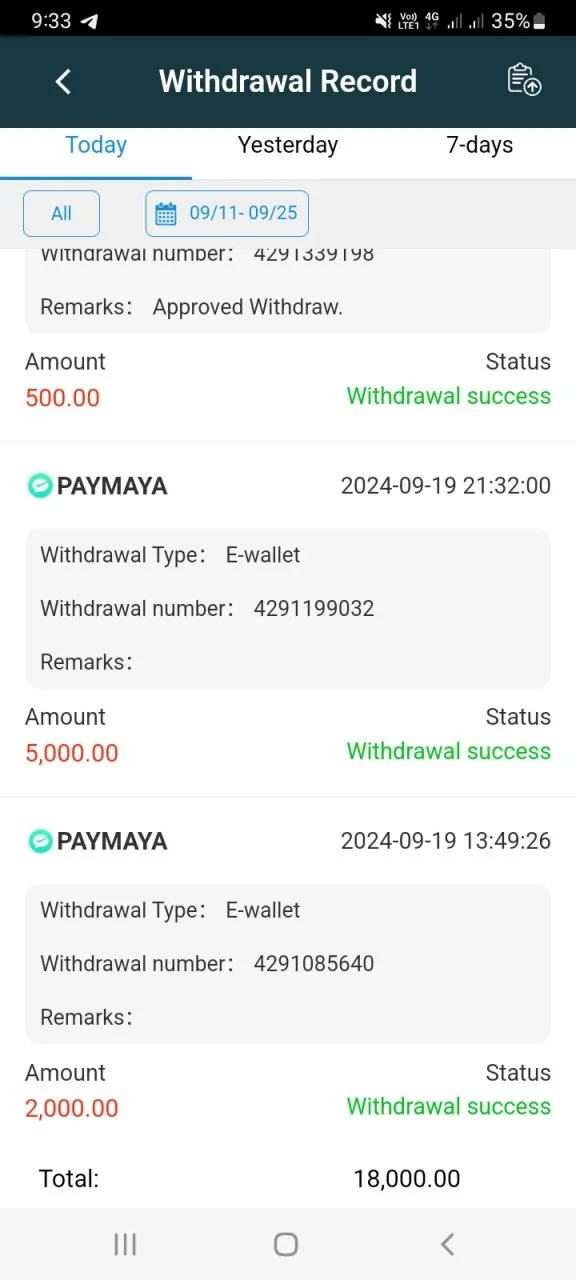Tap the 5,000.00 amount value

[x=72, y=753]
